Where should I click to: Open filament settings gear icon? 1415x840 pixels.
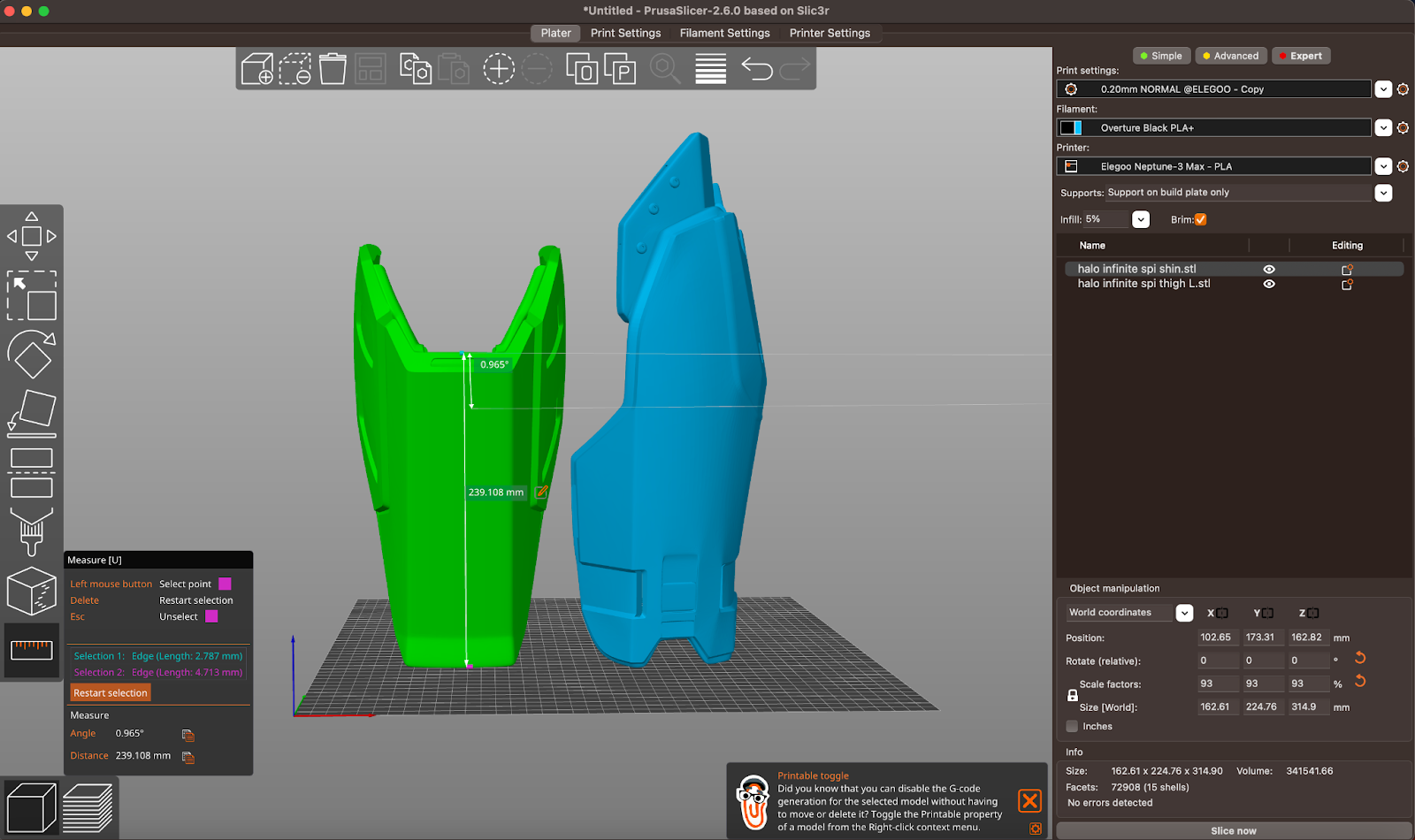click(1403, 128)
